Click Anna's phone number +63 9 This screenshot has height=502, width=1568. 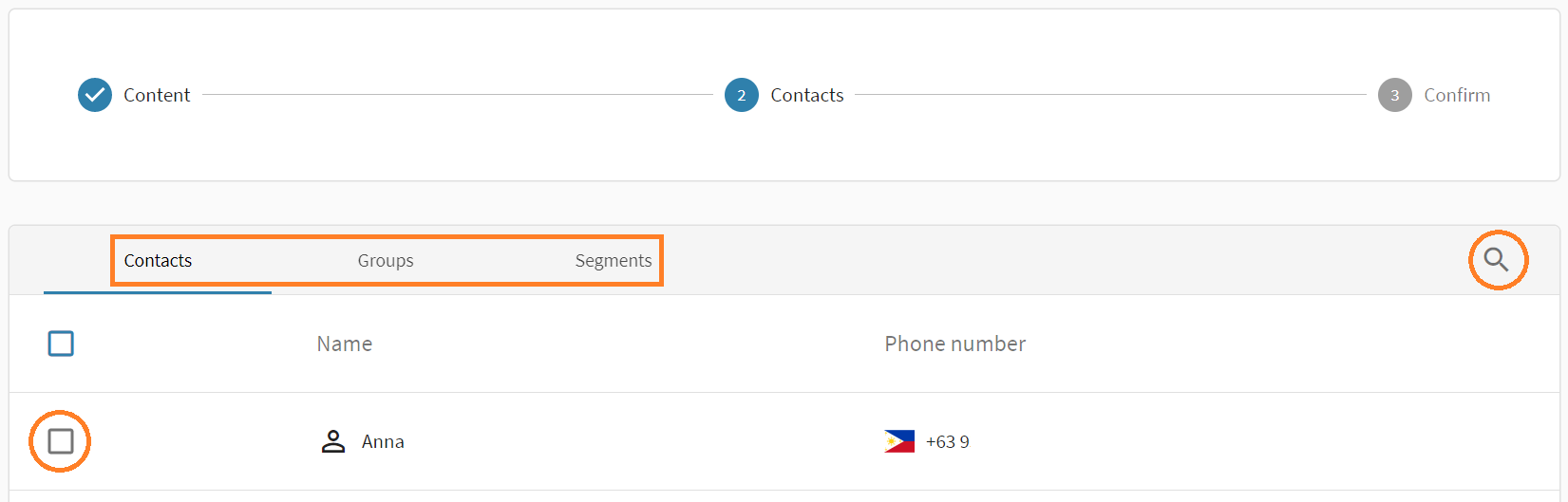tap(947, 441)
